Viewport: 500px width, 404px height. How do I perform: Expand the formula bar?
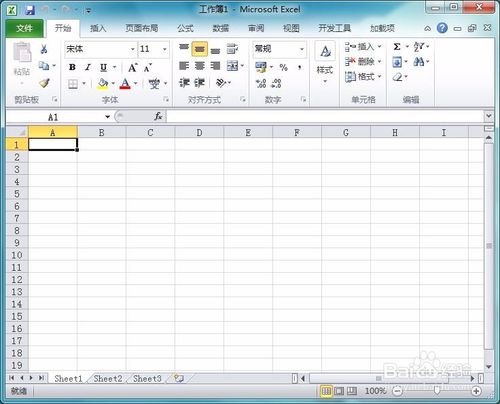tap(489, 116)
